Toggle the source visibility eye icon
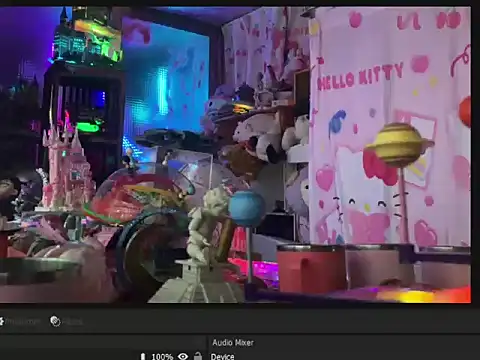480x360 pixels. click(183, 356)
